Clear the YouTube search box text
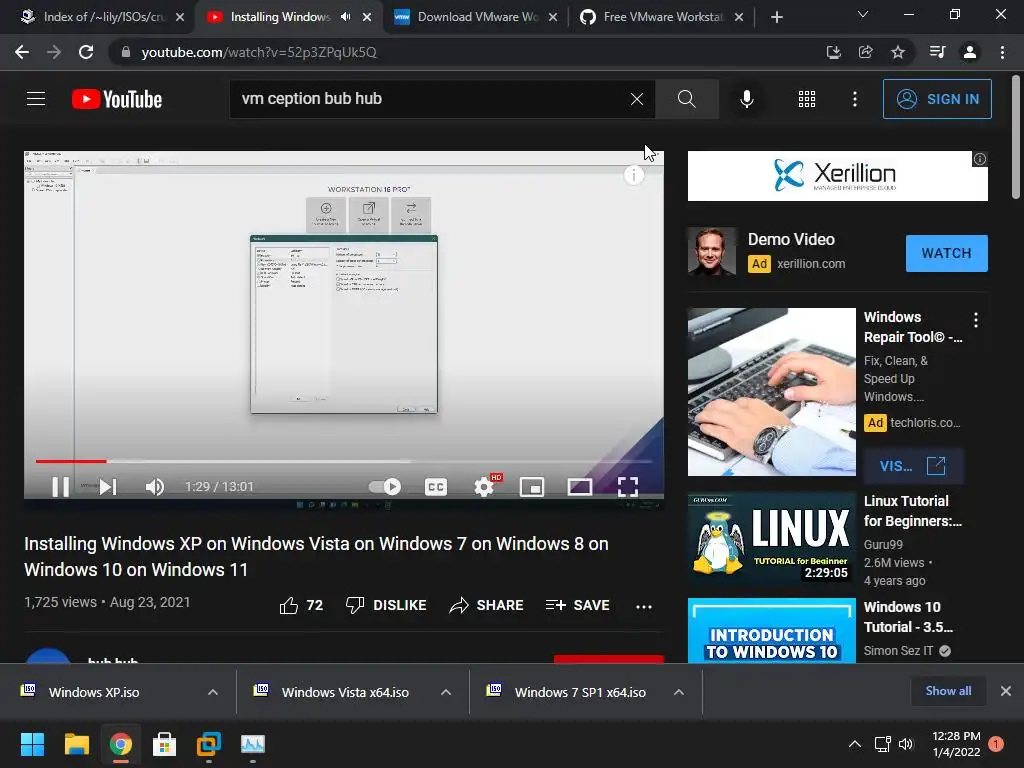1024x768 pixels. 637,99
